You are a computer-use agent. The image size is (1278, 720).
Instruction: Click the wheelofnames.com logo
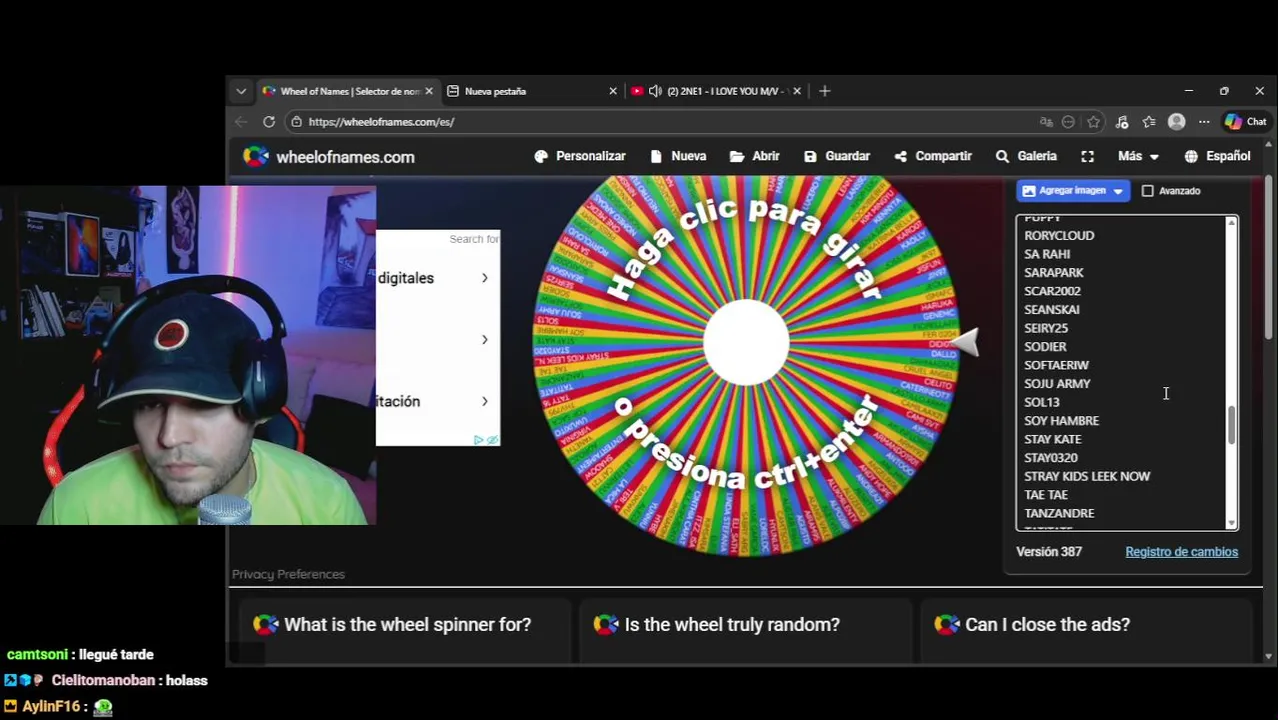(329, 157)
